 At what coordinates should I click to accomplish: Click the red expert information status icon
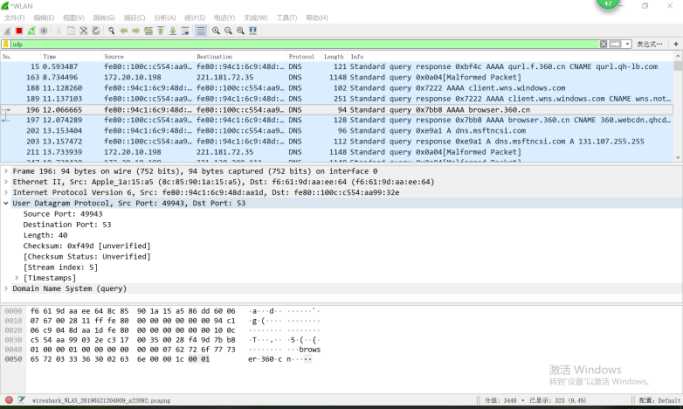click(x=9, y=400)
